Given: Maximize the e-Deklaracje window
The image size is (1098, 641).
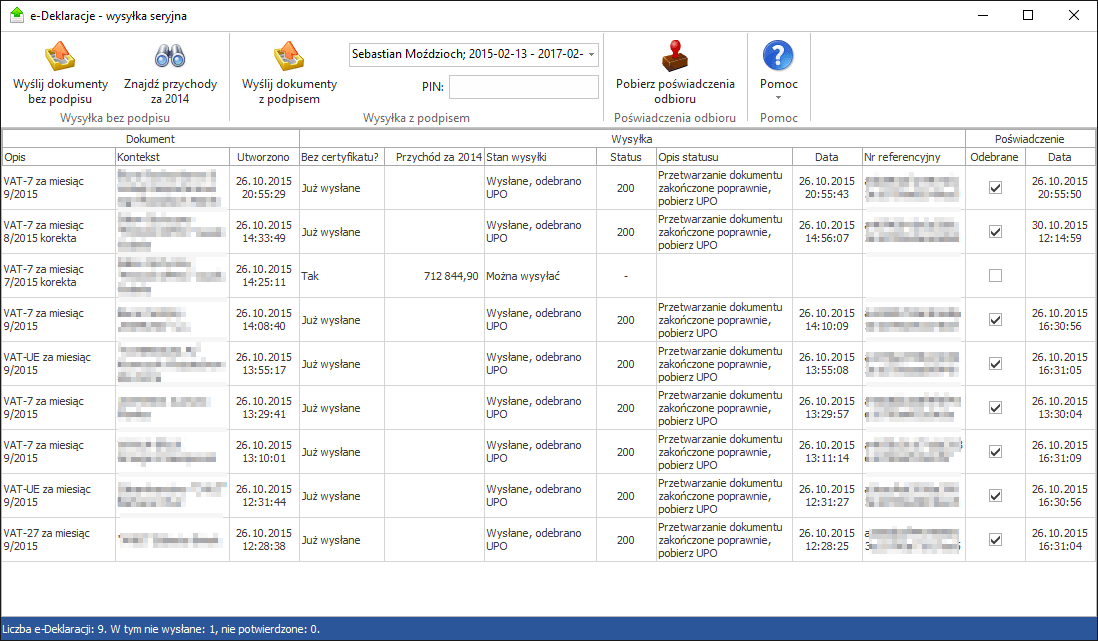Looking at the screenshot, I should point(1028,16).
